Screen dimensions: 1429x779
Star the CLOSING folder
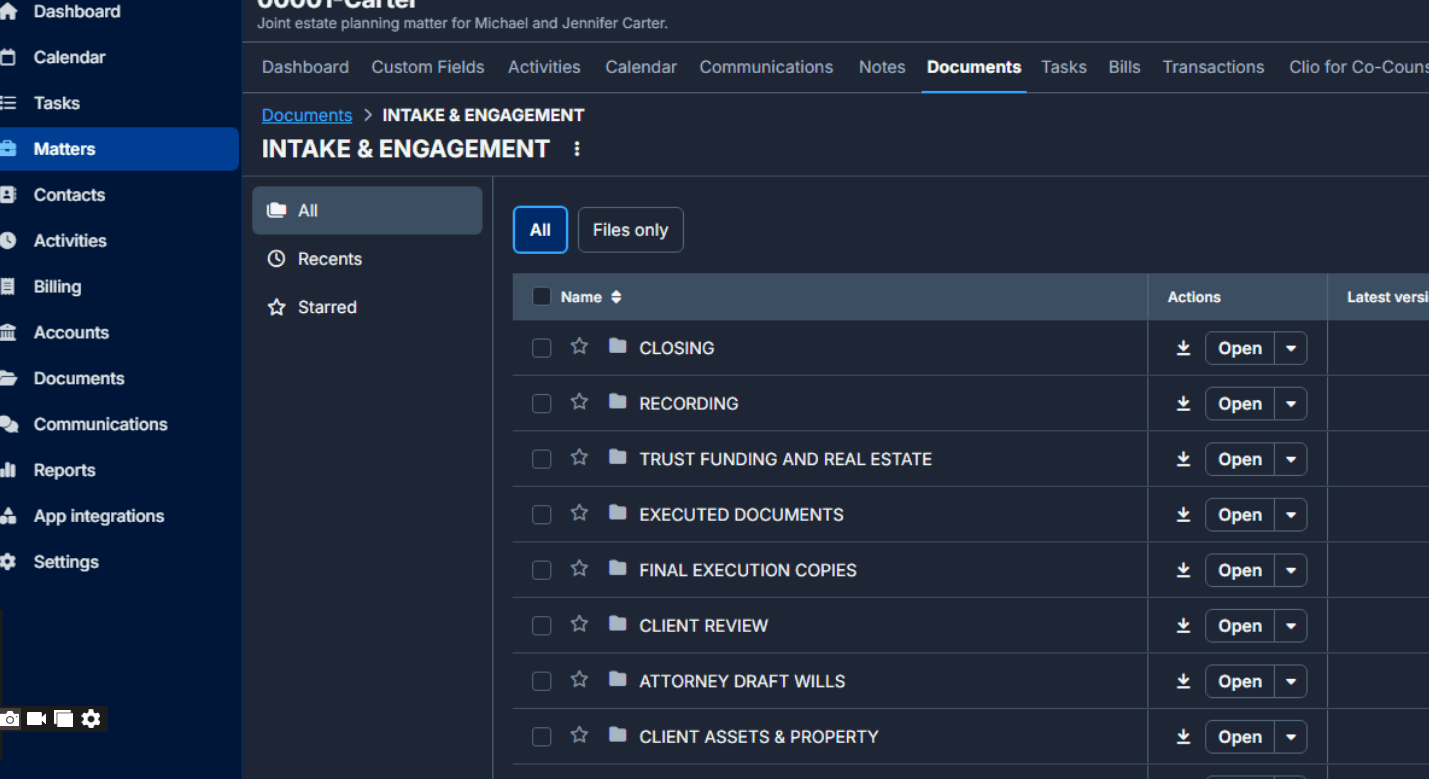(579, 346)
